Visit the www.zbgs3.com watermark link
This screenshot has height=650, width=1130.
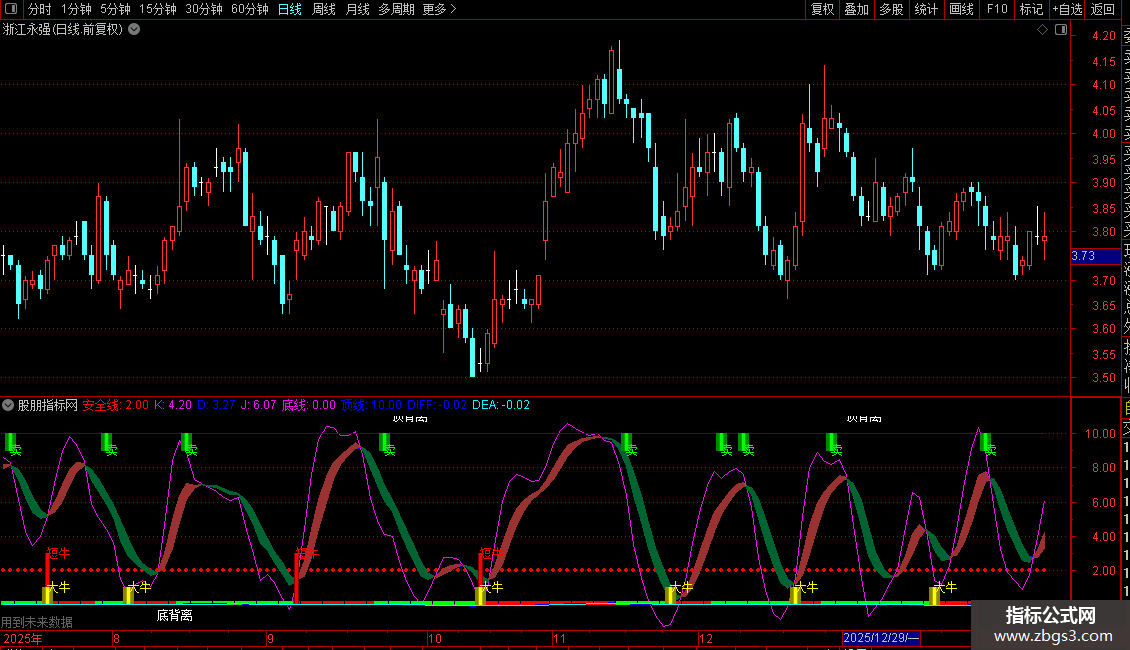point(1050,636)
